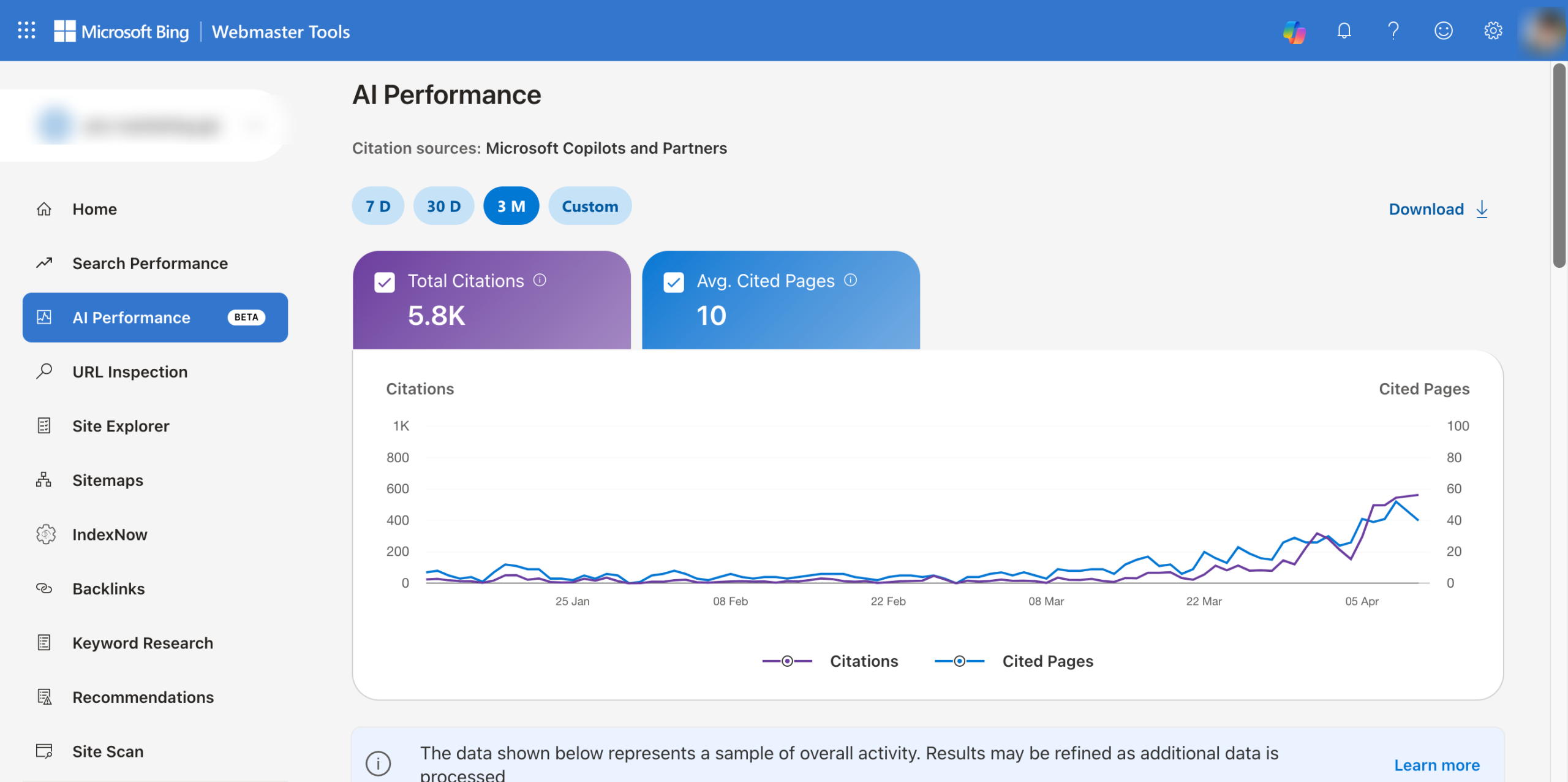Open the Microsoft apps launcher grid
The height and width of the screenshot is (782, 1568).
click(26, 30)
